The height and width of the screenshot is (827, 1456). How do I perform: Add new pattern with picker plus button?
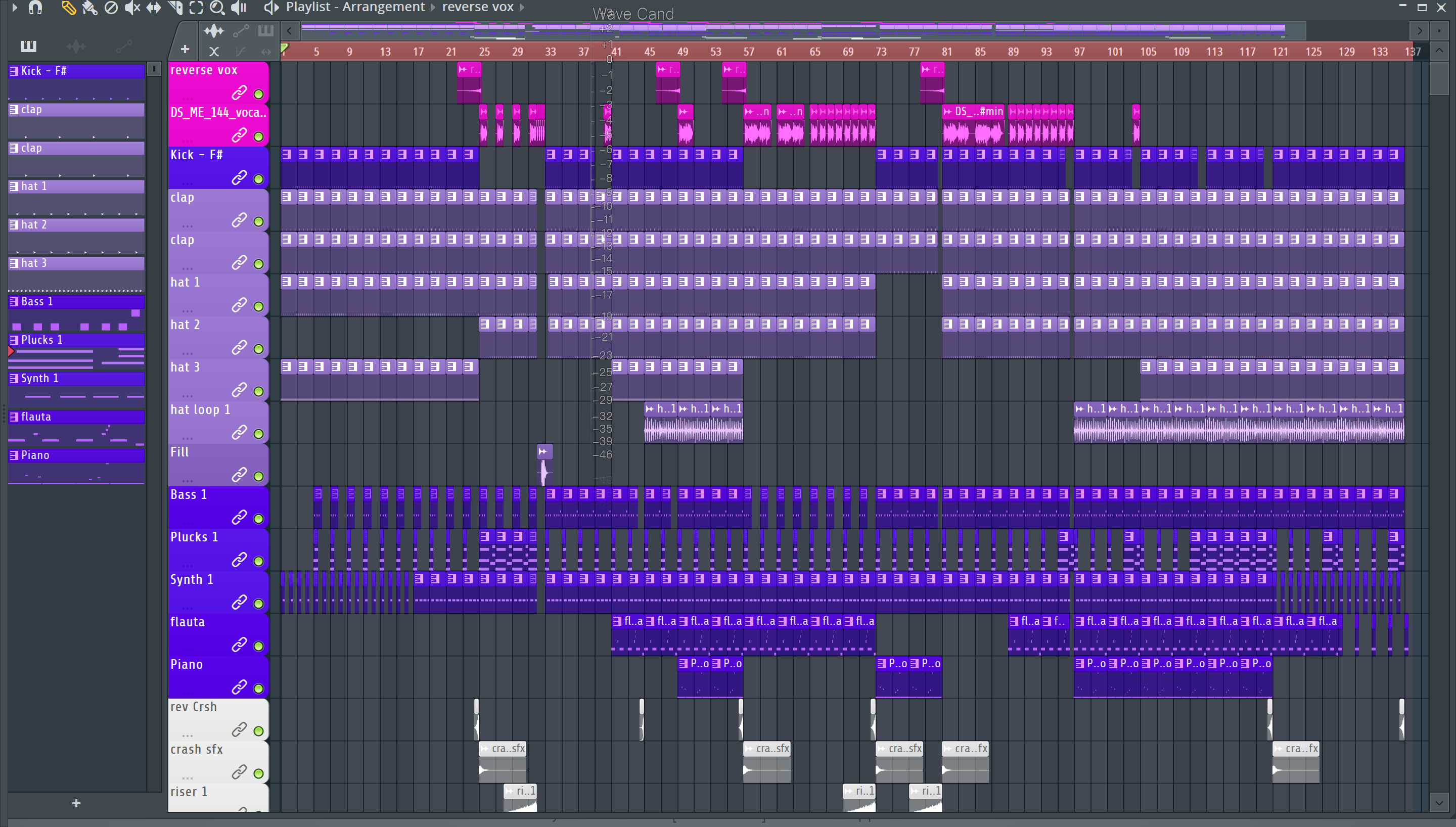[76, 803]
